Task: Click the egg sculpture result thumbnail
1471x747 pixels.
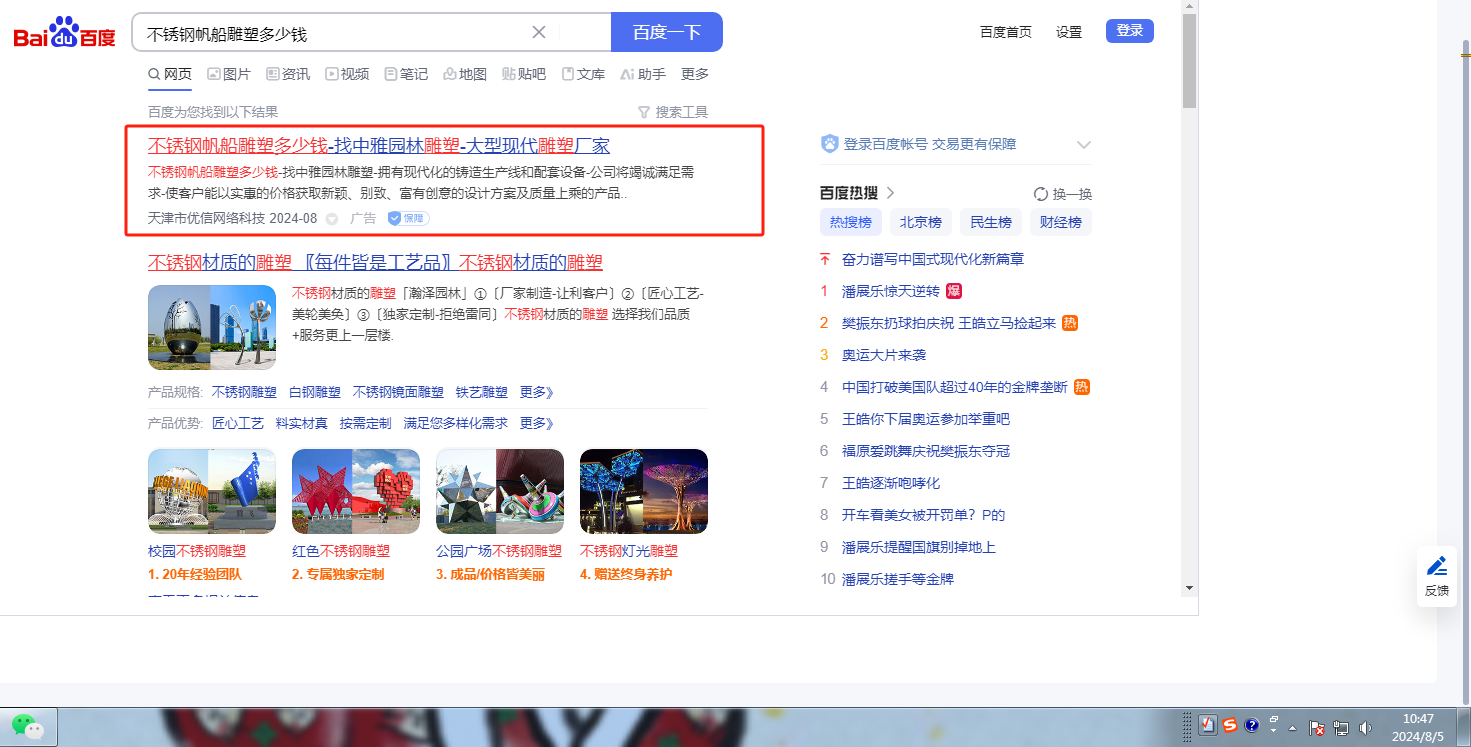Action: coord(212,328)
